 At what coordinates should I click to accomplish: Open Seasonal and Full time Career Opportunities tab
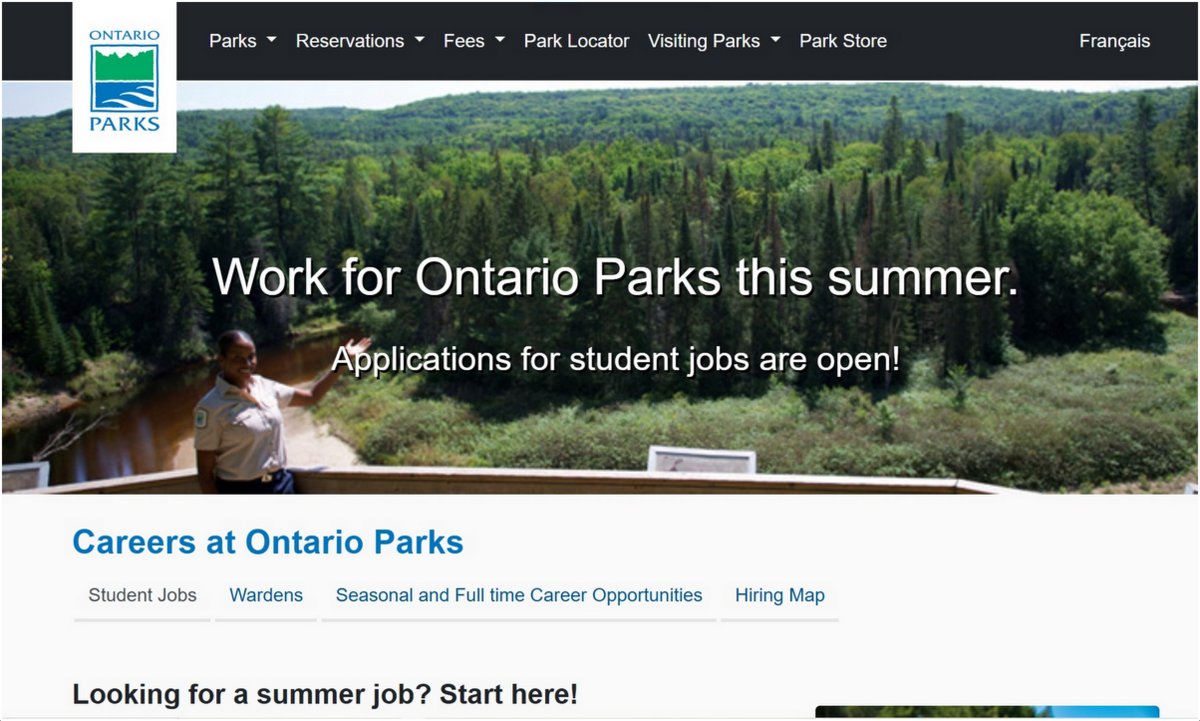(x=519, y=596)
